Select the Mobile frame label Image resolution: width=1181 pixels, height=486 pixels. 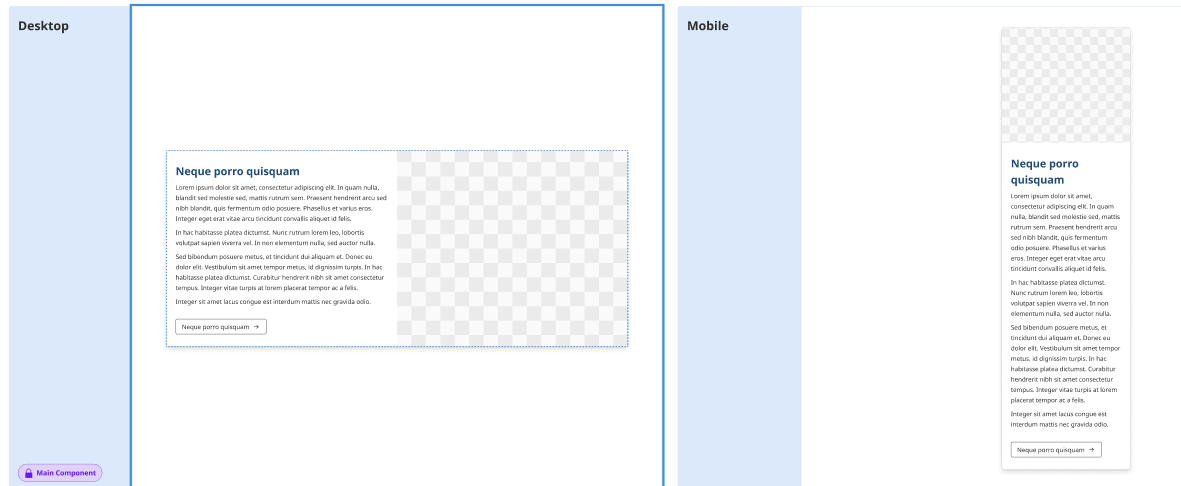click(708, 26)
